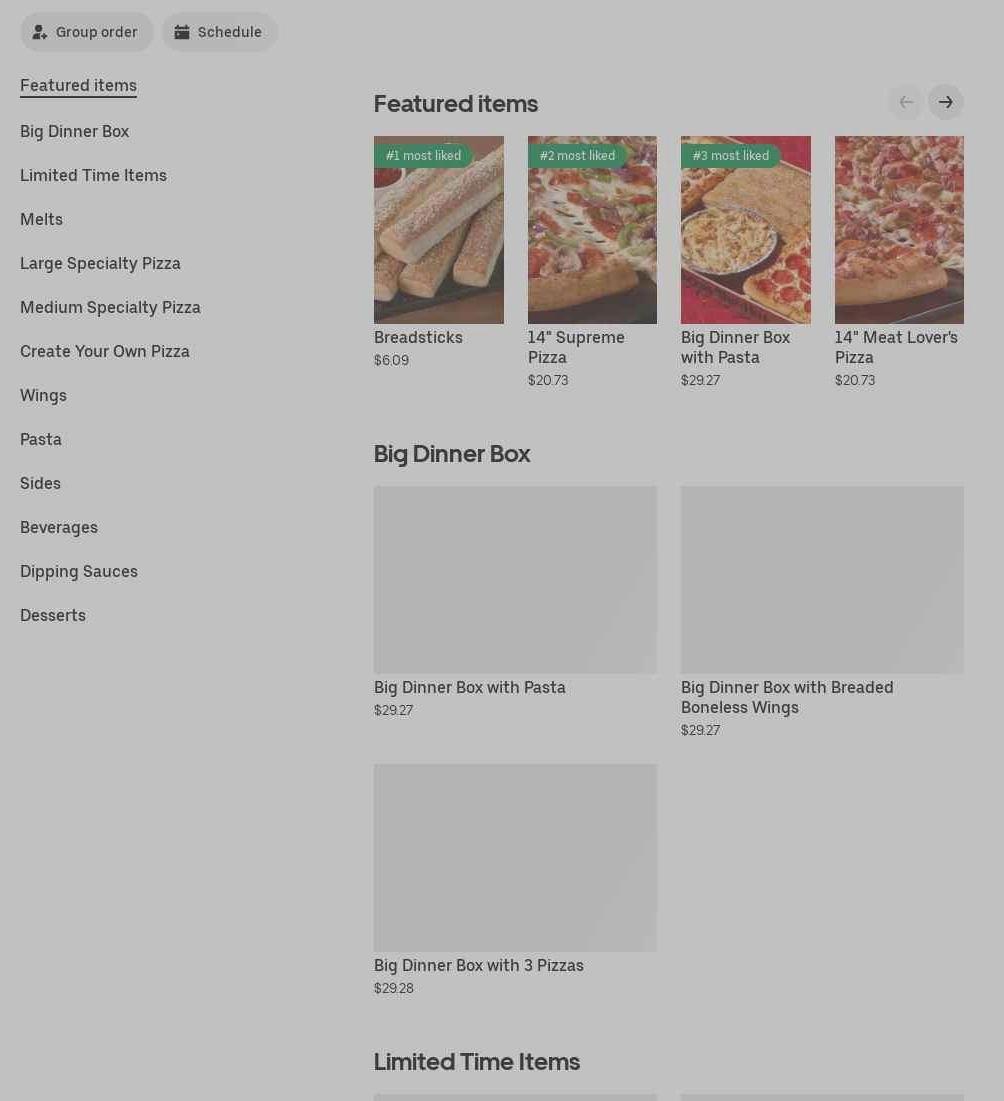Select Melts from the category list

coord(41,219)
